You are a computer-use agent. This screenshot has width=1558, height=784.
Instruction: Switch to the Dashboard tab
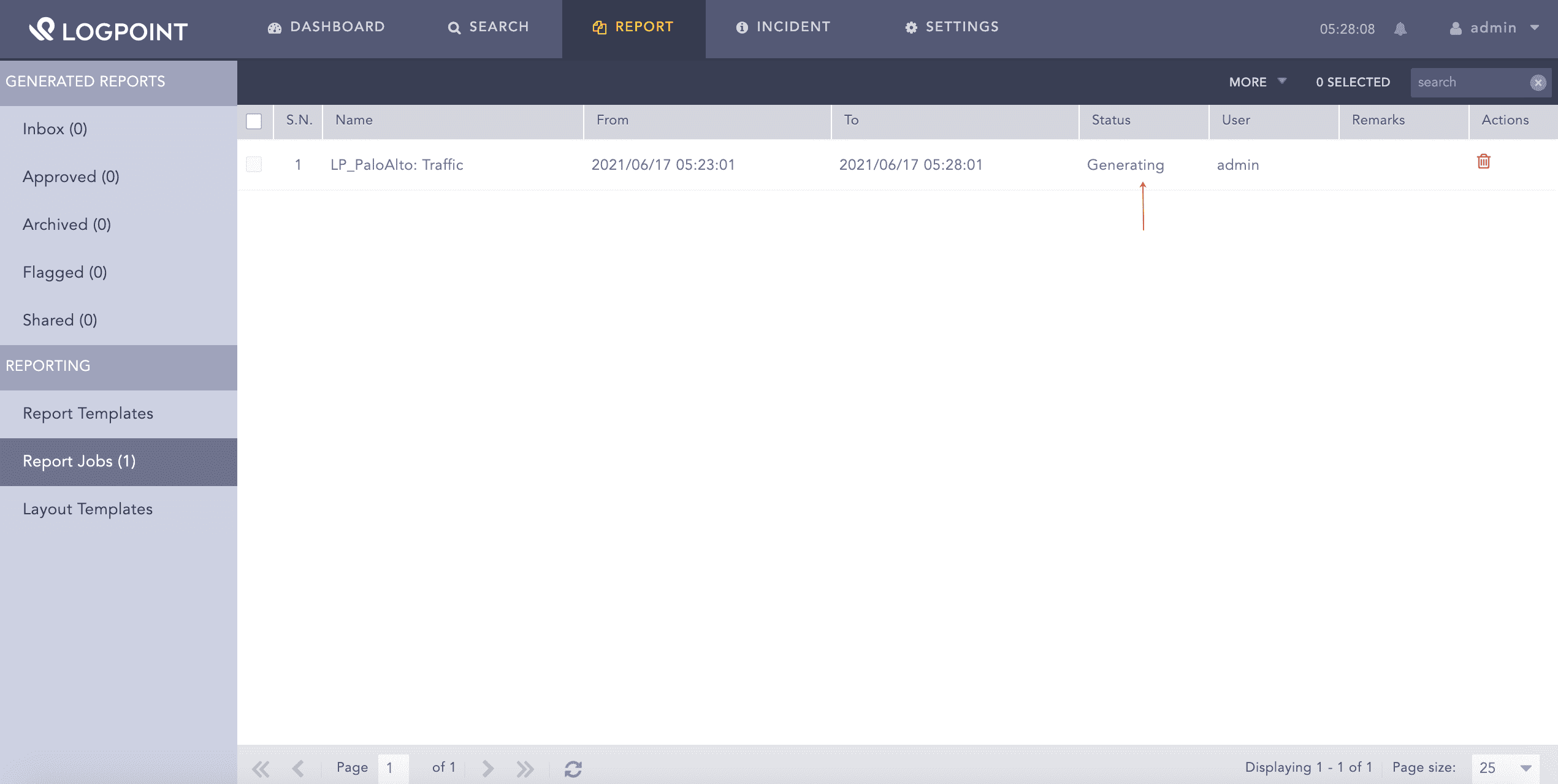click(x=326, y=27)
